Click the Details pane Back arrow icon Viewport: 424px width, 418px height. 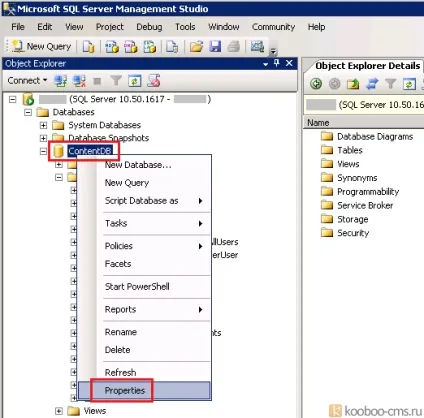click(x=316, y=83)
